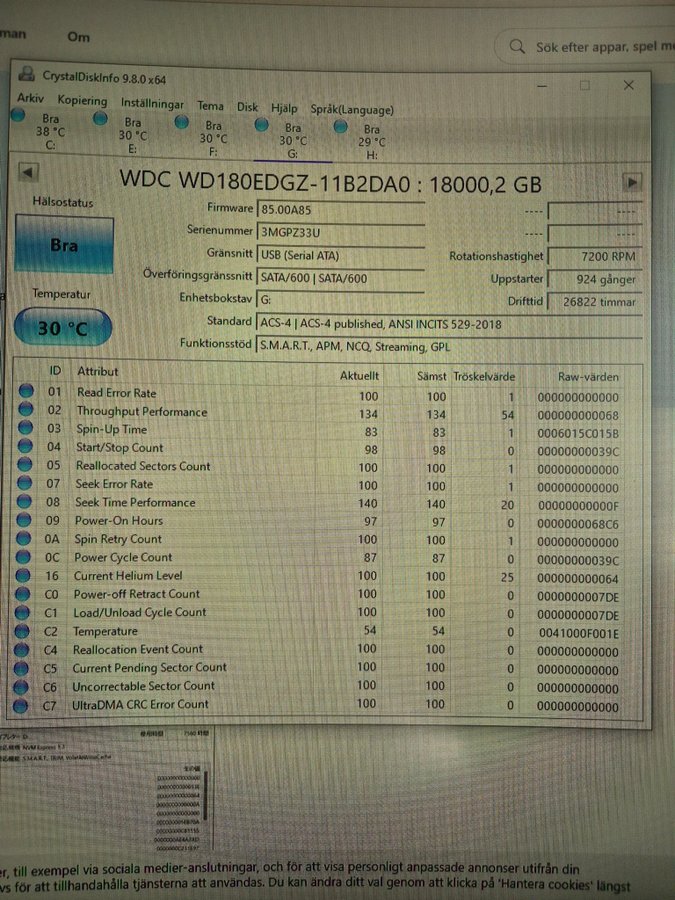675x900 pixels.
Task: Click the 30 °C temperature button
Action: 63,328
